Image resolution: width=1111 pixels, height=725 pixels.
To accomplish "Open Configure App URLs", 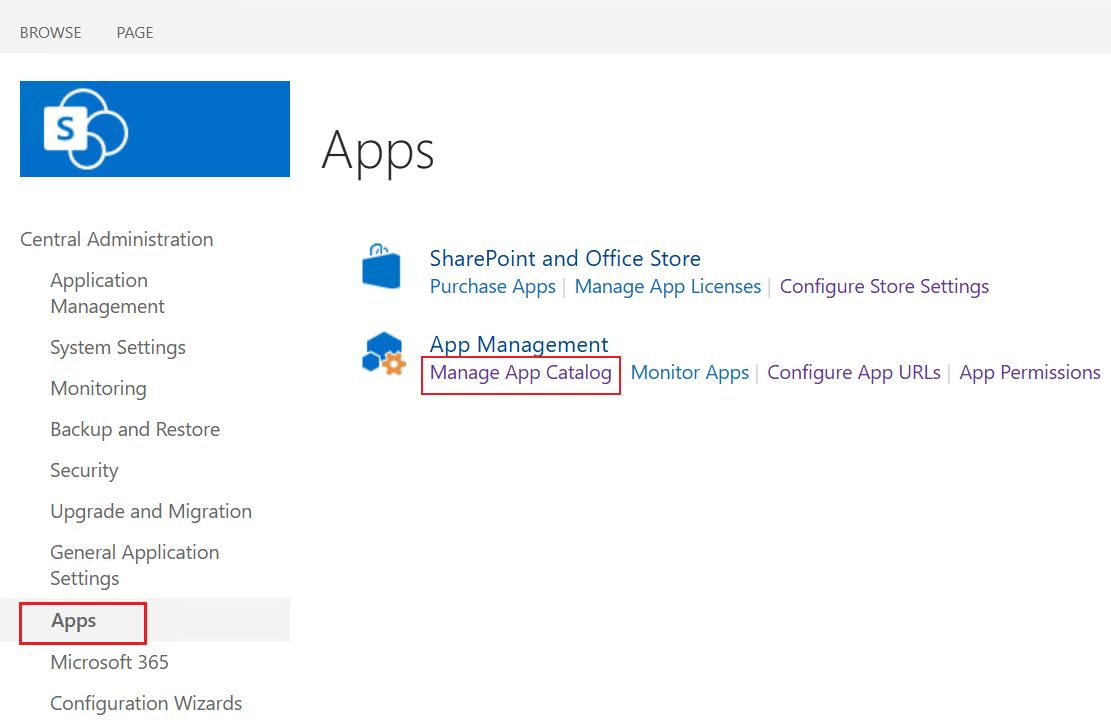I will pyautogui.click(x=854, y=372).
